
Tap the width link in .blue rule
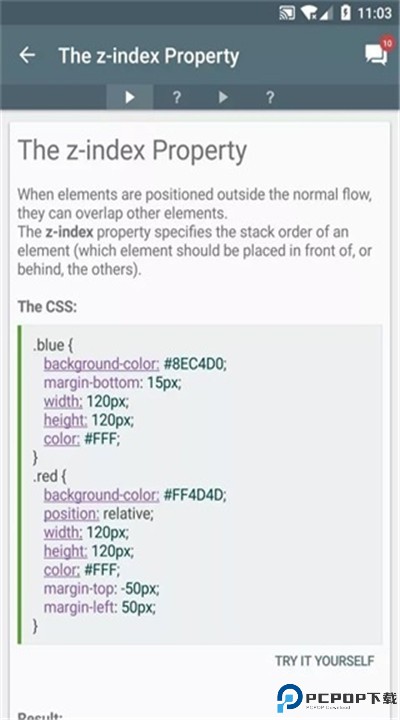click(x=63, y=402)
